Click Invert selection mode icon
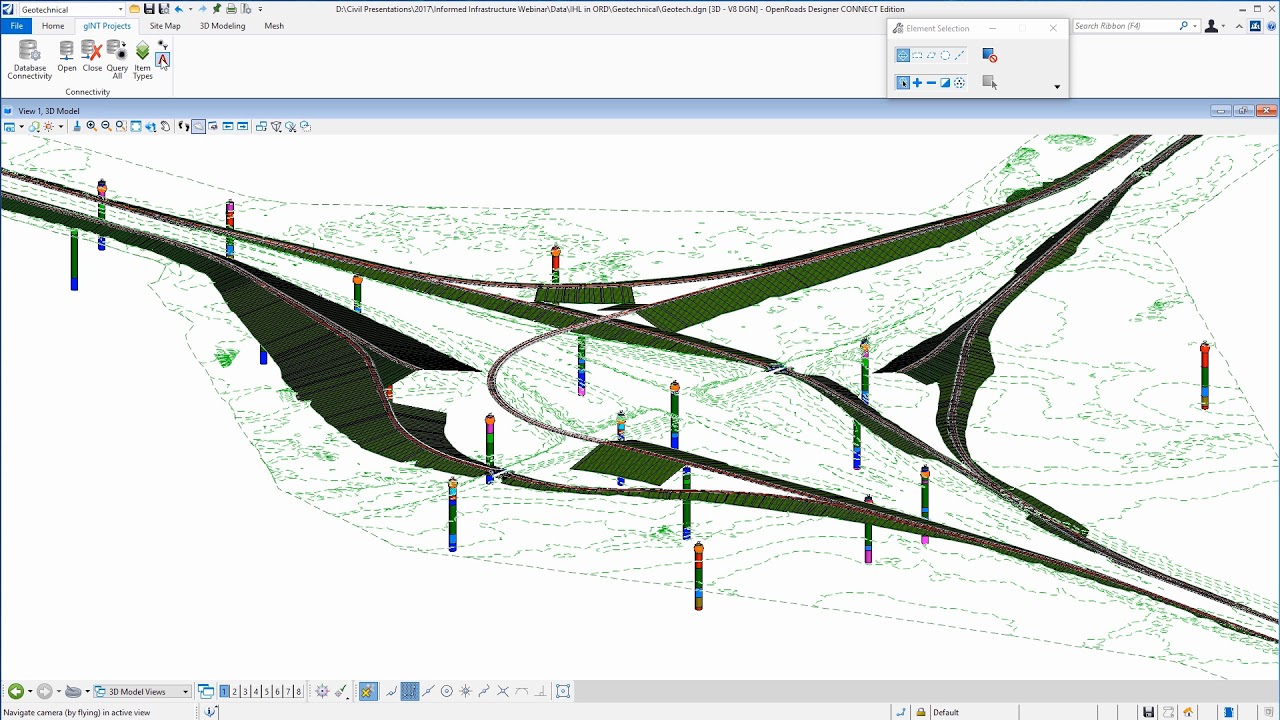The height and width of the screenshot is (720, 1280). (x=945, y=83)
